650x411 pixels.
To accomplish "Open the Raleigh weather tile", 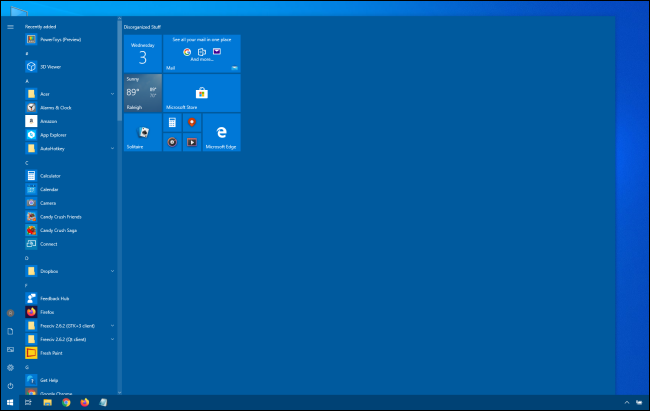I will [x=142, y=92].
